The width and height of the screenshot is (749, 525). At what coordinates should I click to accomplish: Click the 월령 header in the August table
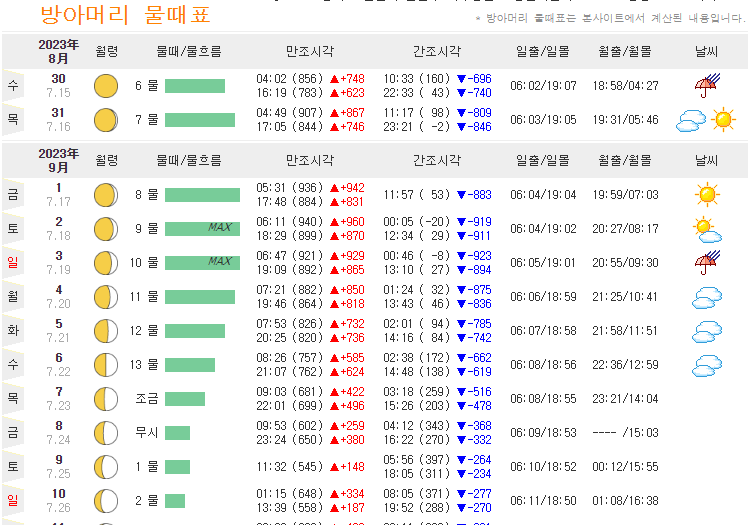107,52
